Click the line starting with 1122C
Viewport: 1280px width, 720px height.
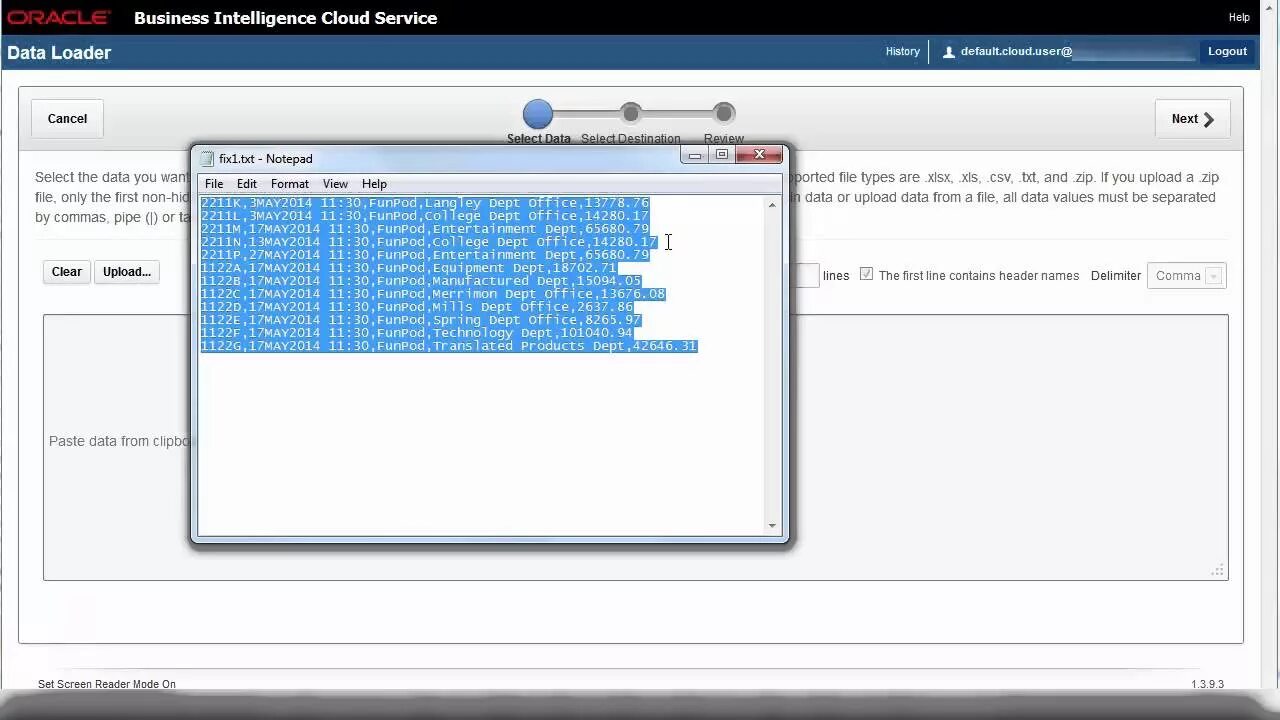pyautogui.click(x=433, y=294)
